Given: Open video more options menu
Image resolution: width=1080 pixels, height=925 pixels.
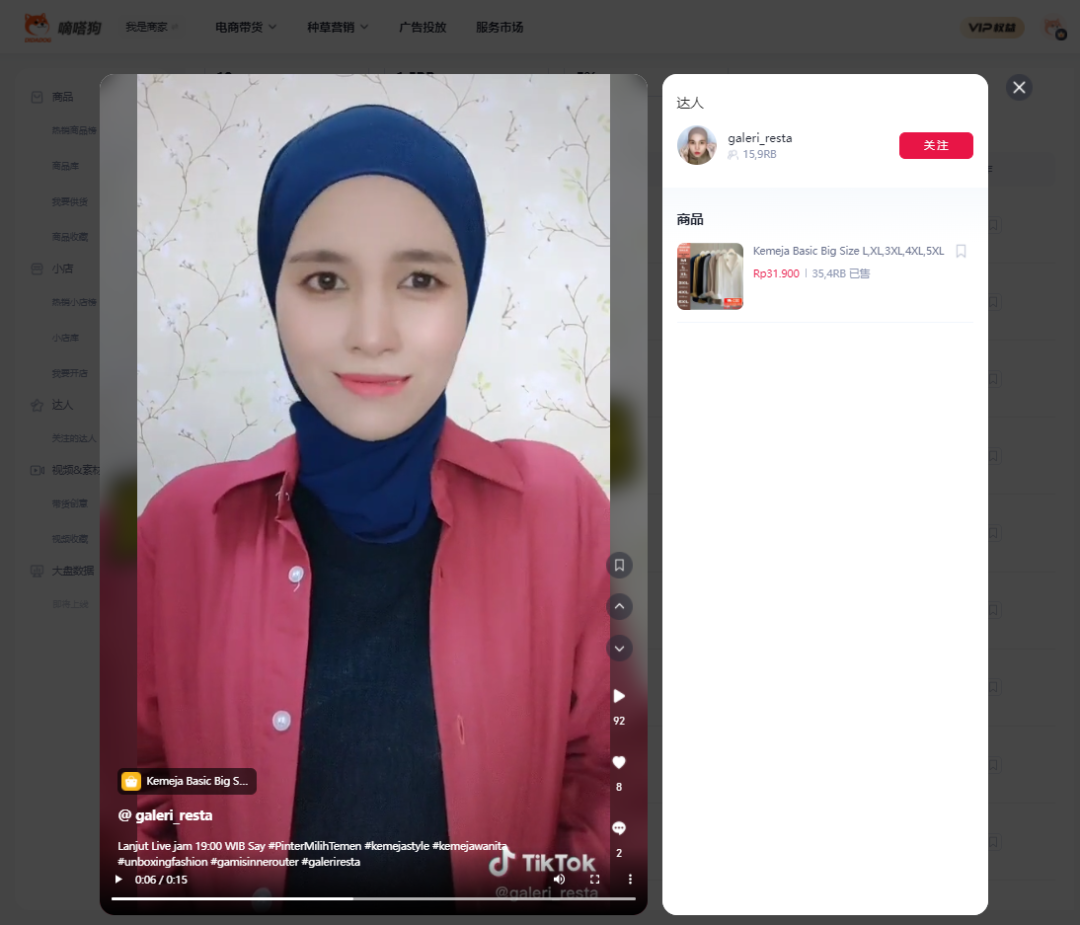Looking at the screenshot, I should click(x=630, y=879).
